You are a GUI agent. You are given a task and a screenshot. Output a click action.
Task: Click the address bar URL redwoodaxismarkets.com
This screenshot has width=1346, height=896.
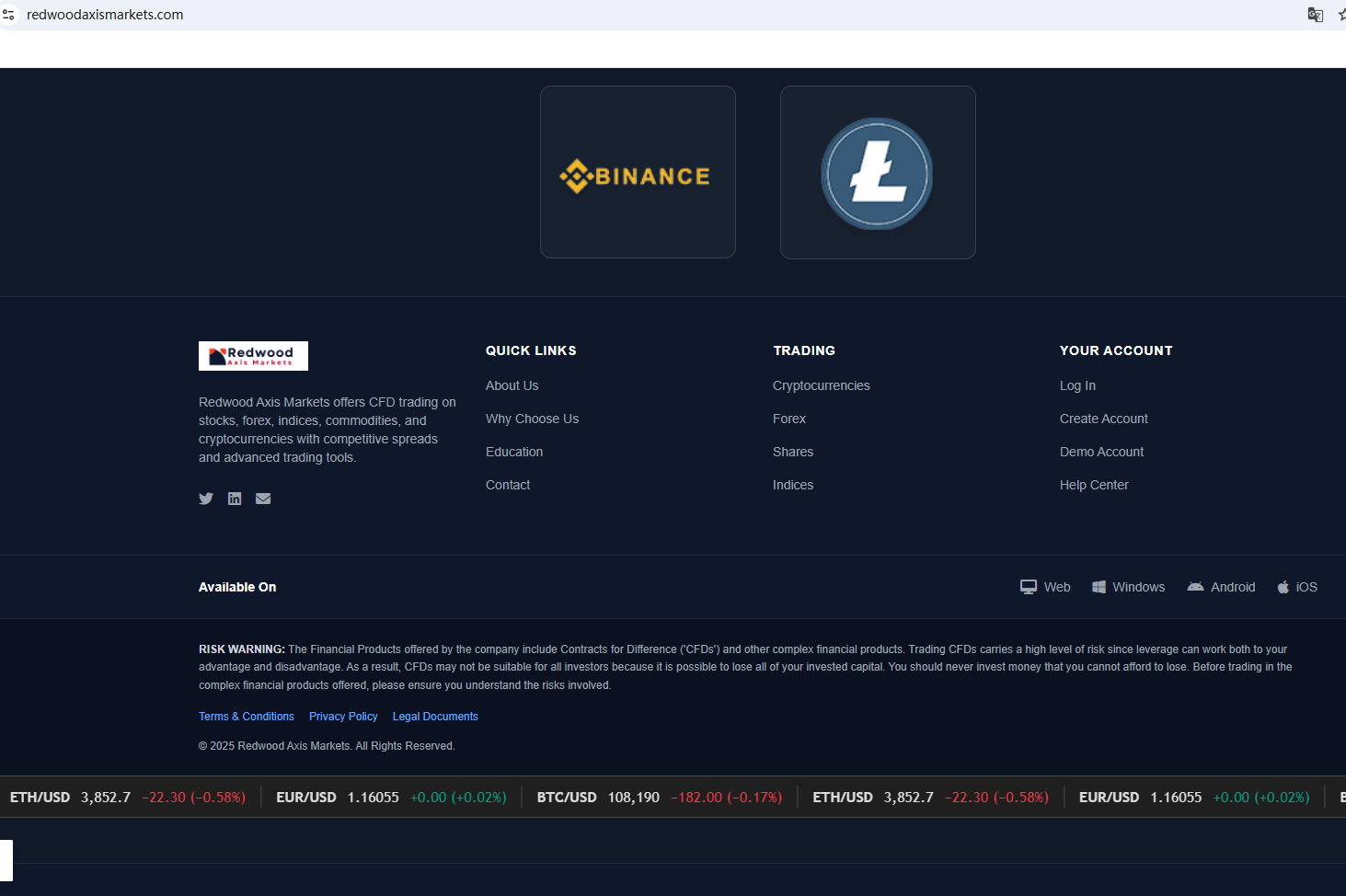(x=105, y=15)
